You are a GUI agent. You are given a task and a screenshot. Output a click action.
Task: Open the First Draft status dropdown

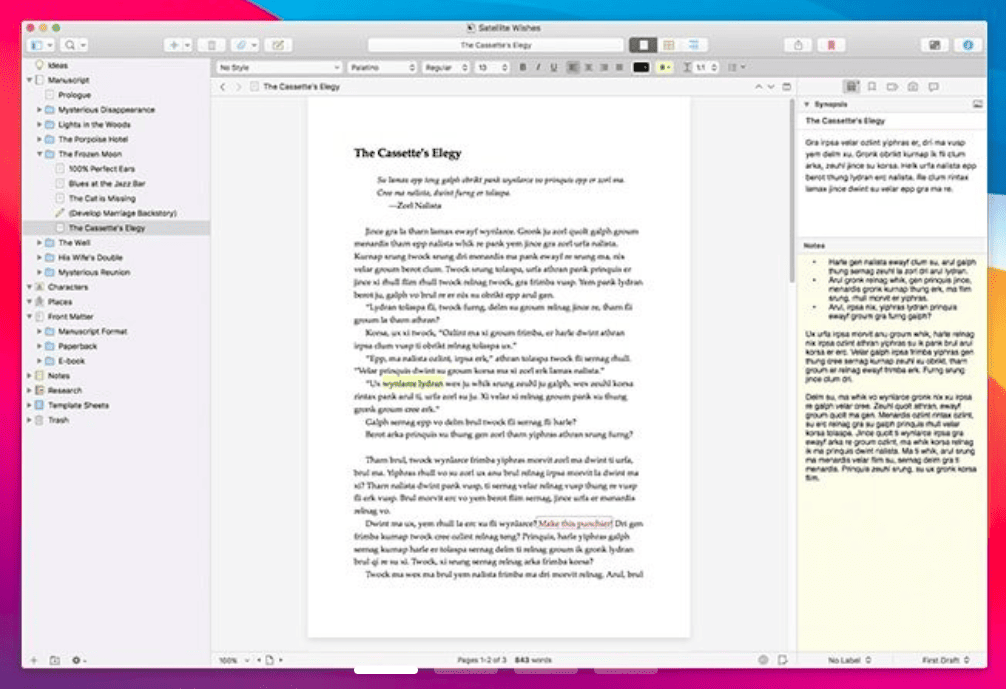946,660
